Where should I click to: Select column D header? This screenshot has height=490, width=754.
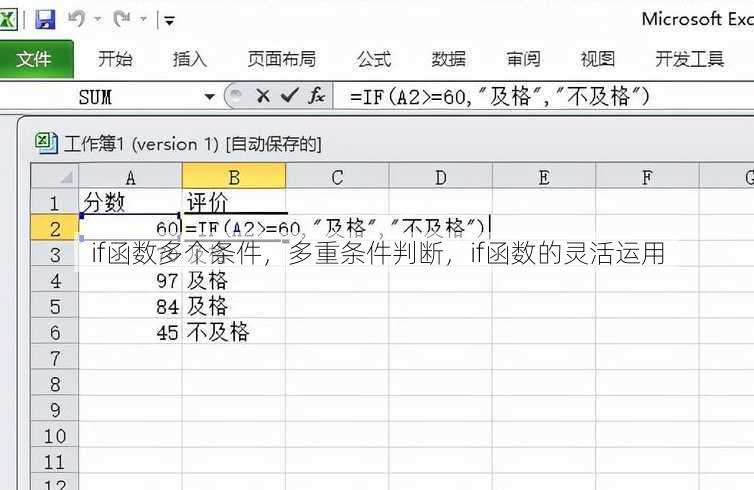point(441,176)
